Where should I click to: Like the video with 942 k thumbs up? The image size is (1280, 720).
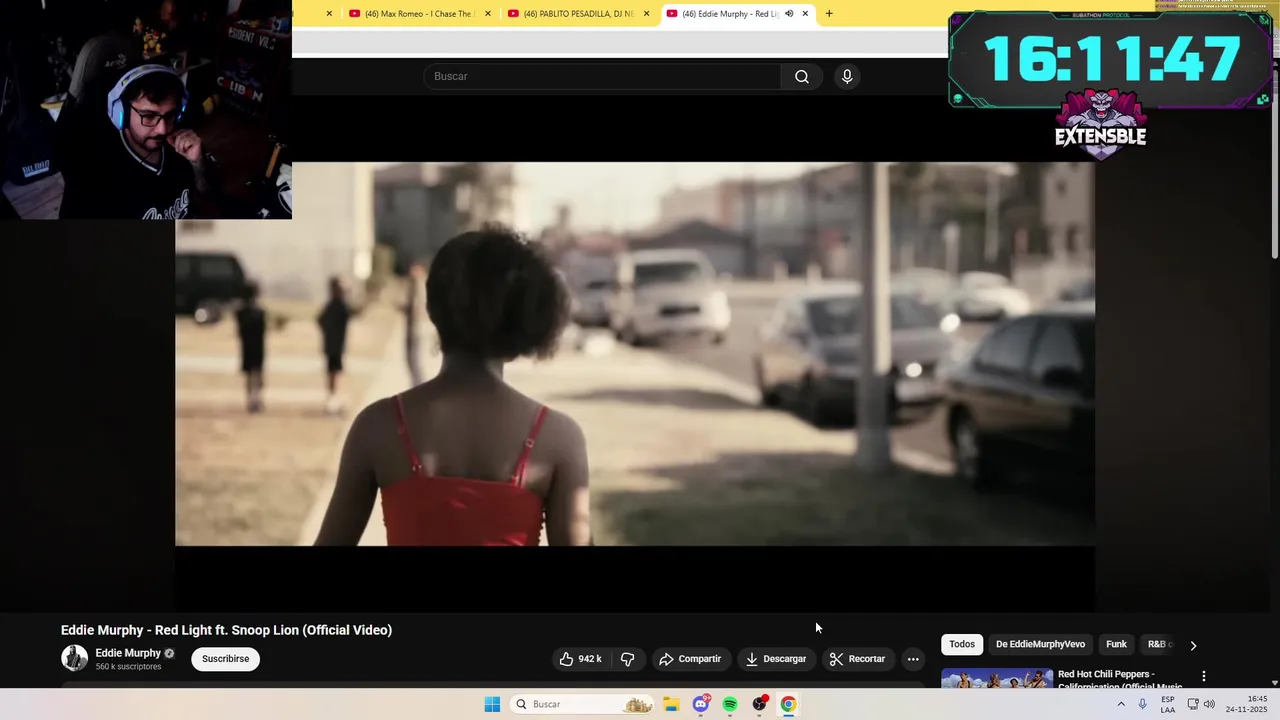click(x=580, y=659)
